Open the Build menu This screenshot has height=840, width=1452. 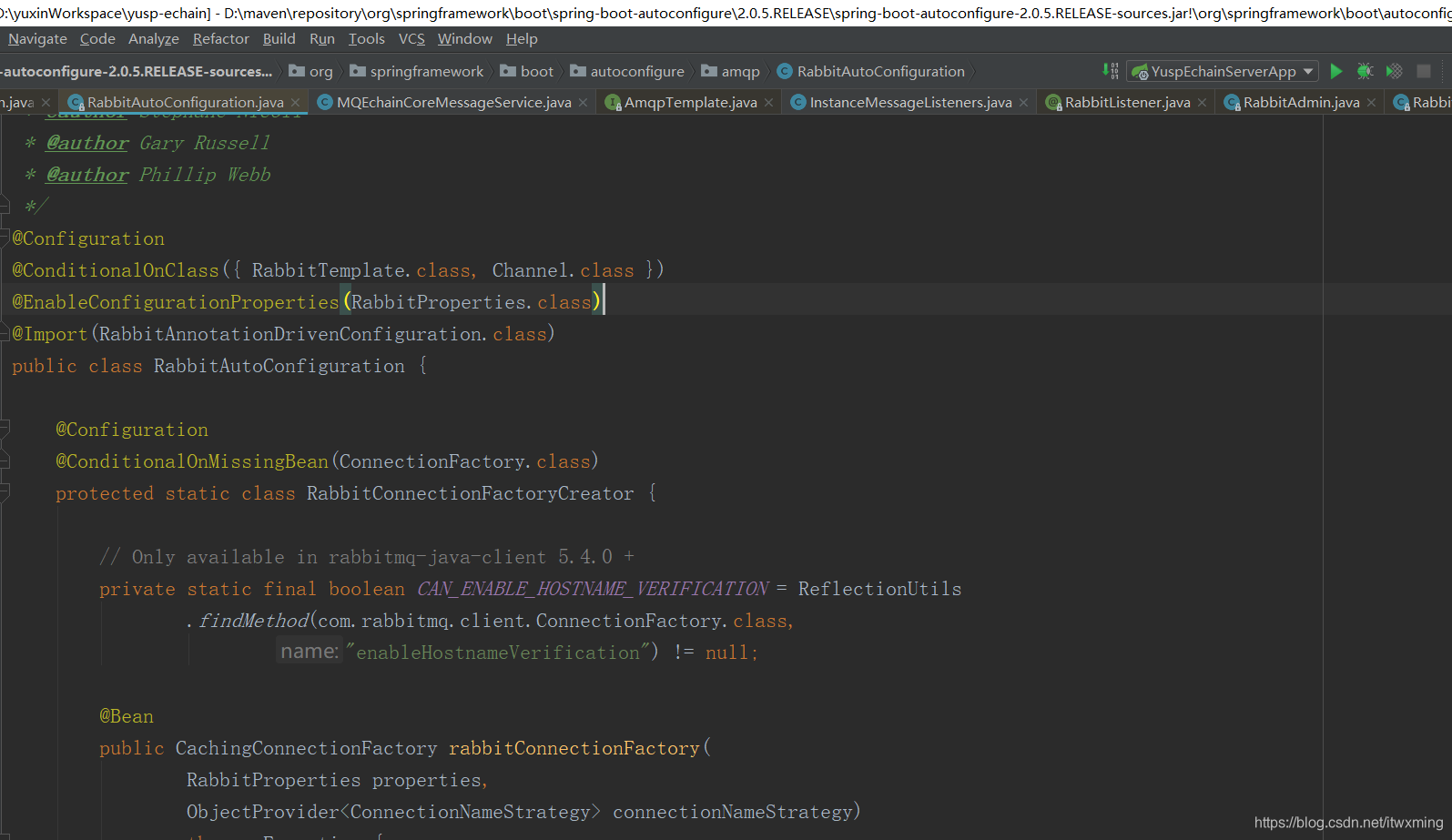click(x=279, y=39)
